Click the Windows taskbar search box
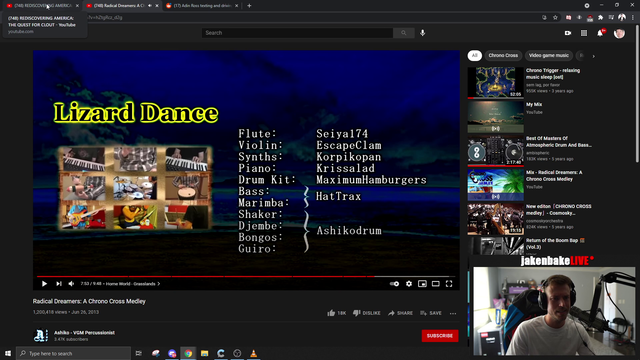This screenshot has width=640, height=360. [73, 353]
